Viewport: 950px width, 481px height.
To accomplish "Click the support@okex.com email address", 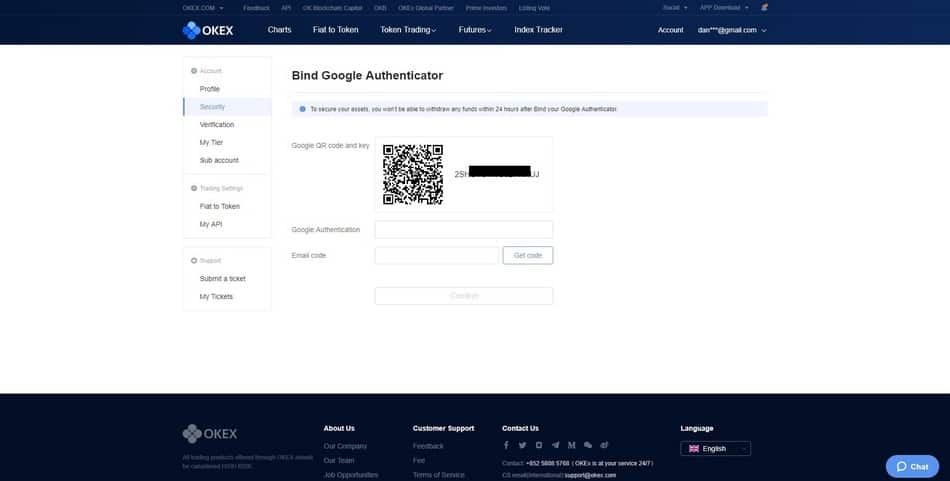I will [590, 476].
